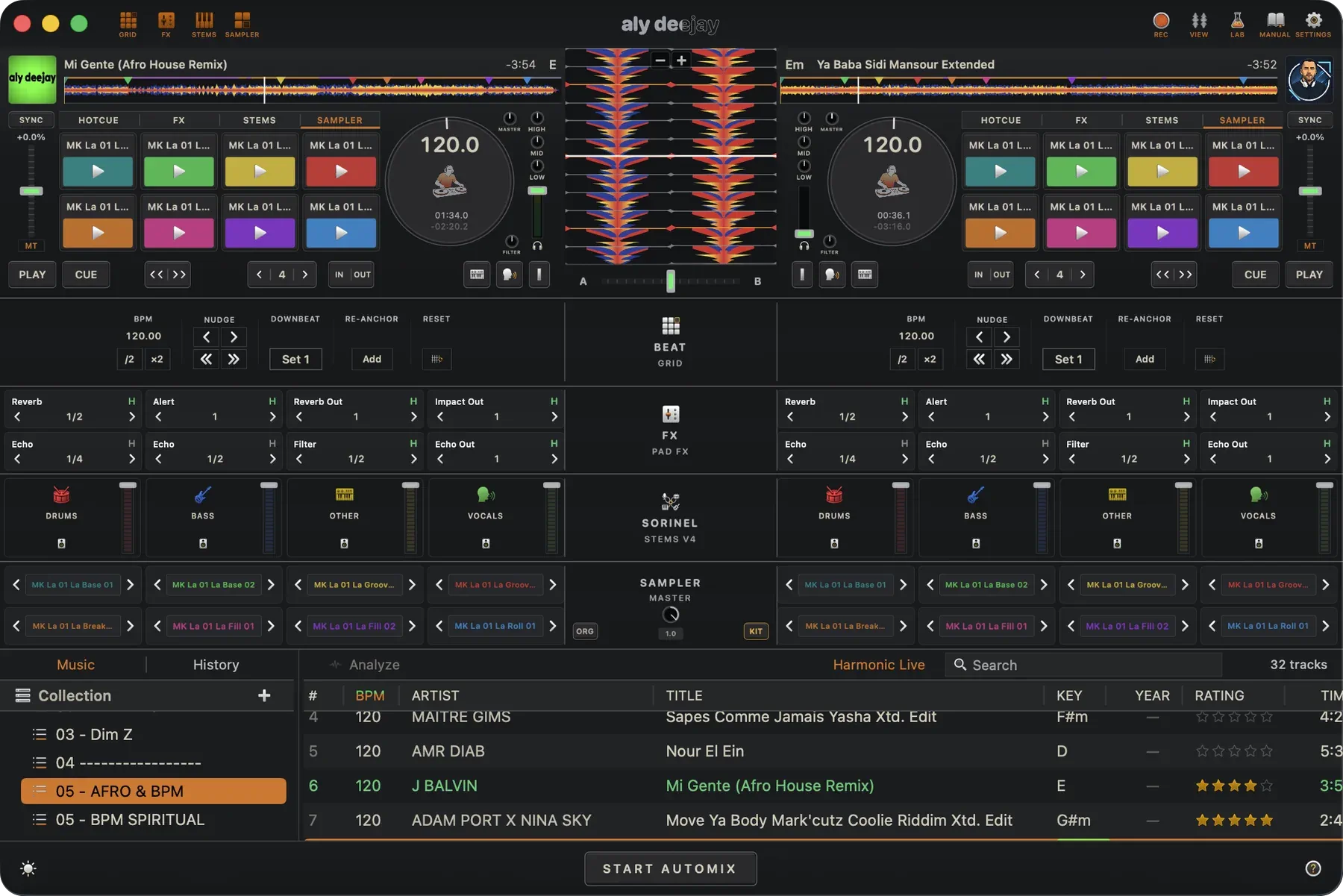1343x896 pixels.
Task: Open the FX panel icon in toolbar
Action: pyautogui.click(x=166, y=24)
